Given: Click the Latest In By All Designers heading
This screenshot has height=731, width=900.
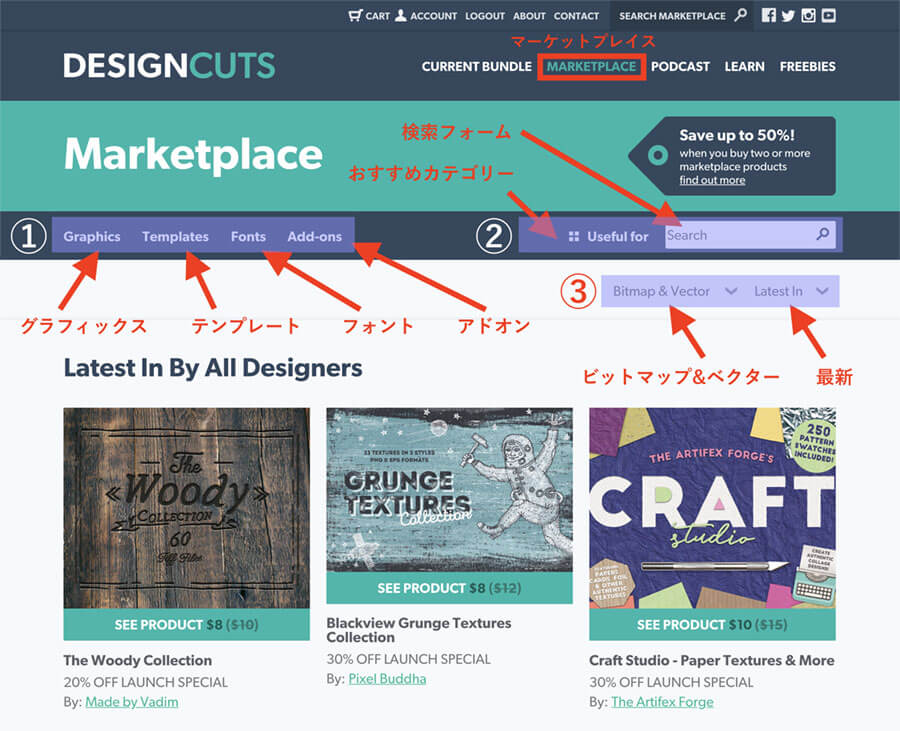Looking at the screenshot, I should tap(213, 368).
